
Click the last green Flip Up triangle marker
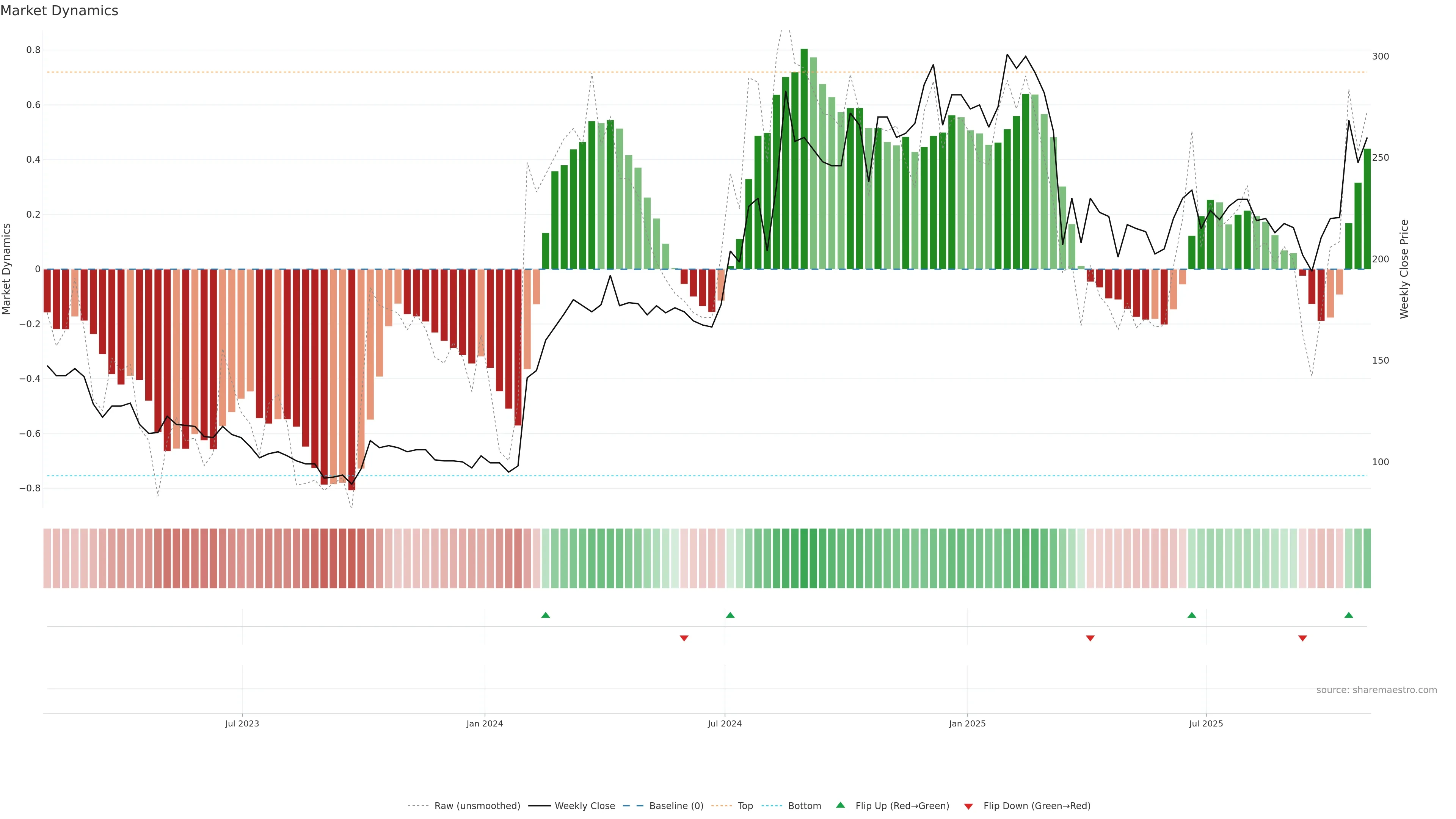pos(1349,615)
